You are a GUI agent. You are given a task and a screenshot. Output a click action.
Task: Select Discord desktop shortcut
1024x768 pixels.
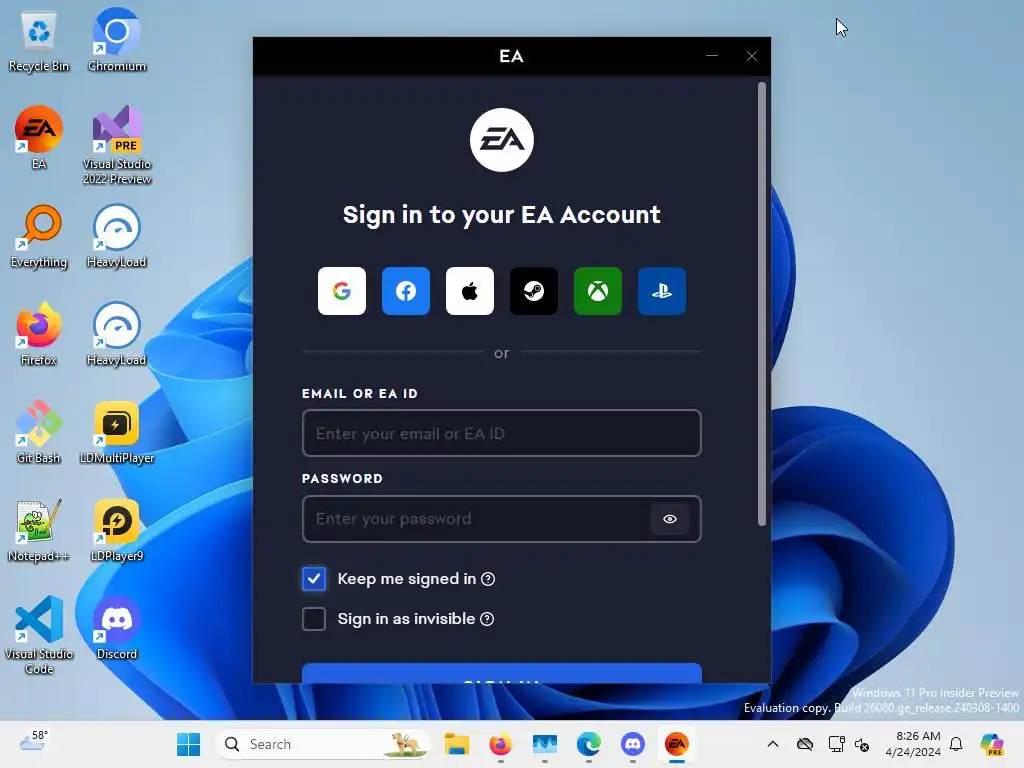tap(117, 628)
